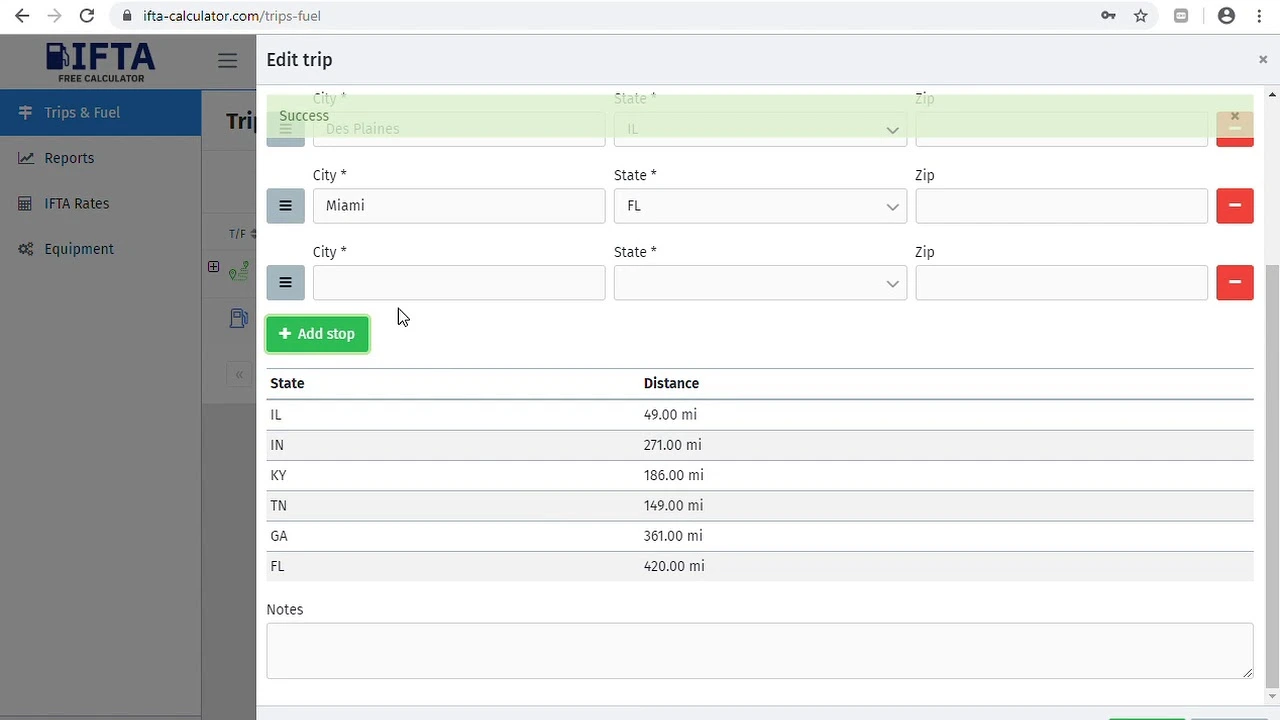1280x720 pixels.
Task: Expand the trip row plus icon
Action: [213, 267]
